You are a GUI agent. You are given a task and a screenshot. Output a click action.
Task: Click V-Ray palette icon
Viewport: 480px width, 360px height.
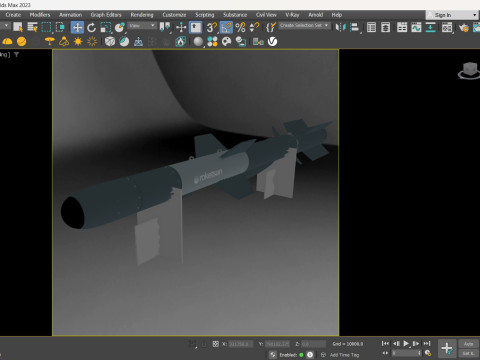pyautogui.click(x=226, y=41)
